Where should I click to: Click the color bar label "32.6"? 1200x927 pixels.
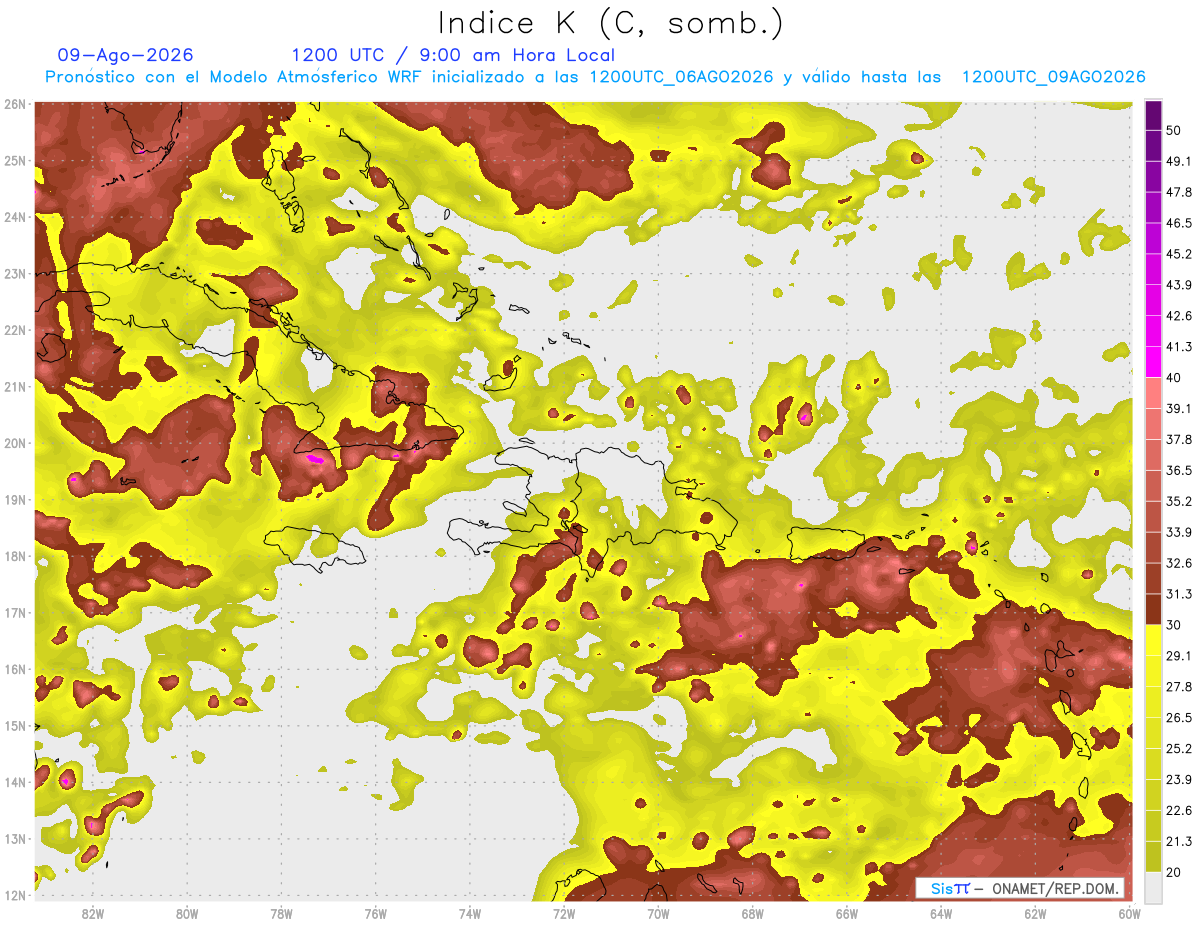pos(1178,563)
